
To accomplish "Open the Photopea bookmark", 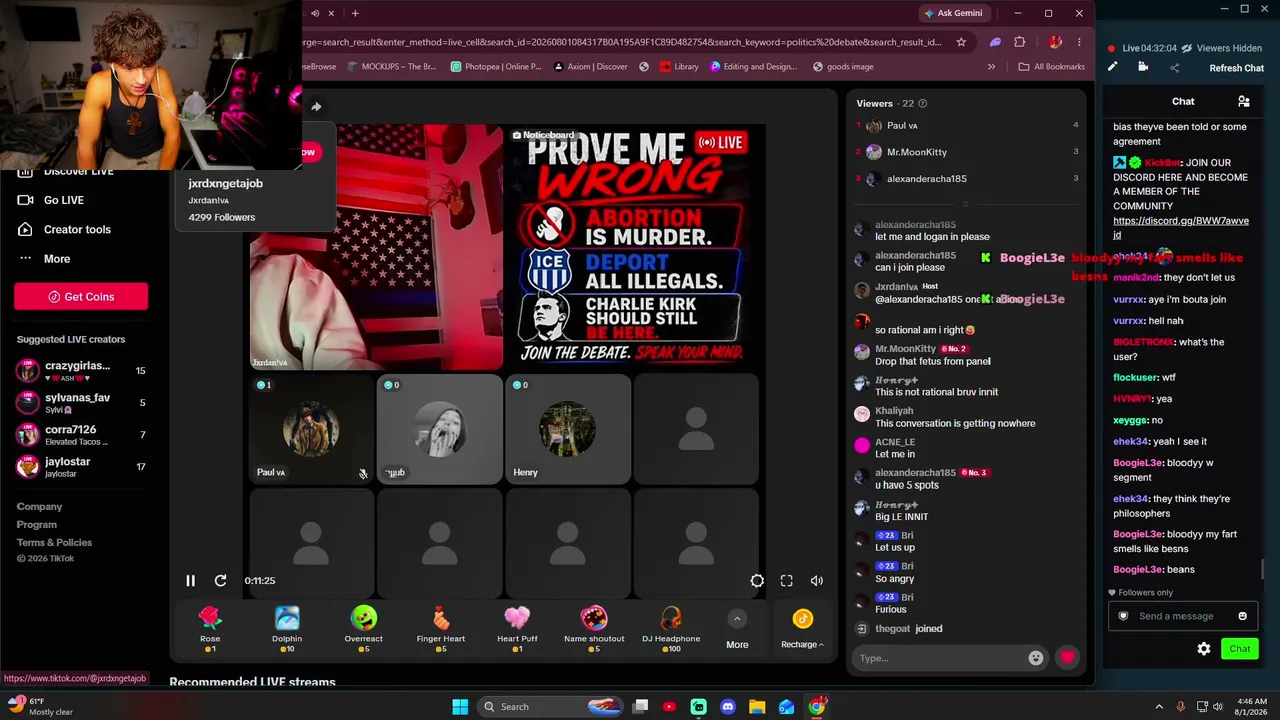I will (x=496, y=67).
